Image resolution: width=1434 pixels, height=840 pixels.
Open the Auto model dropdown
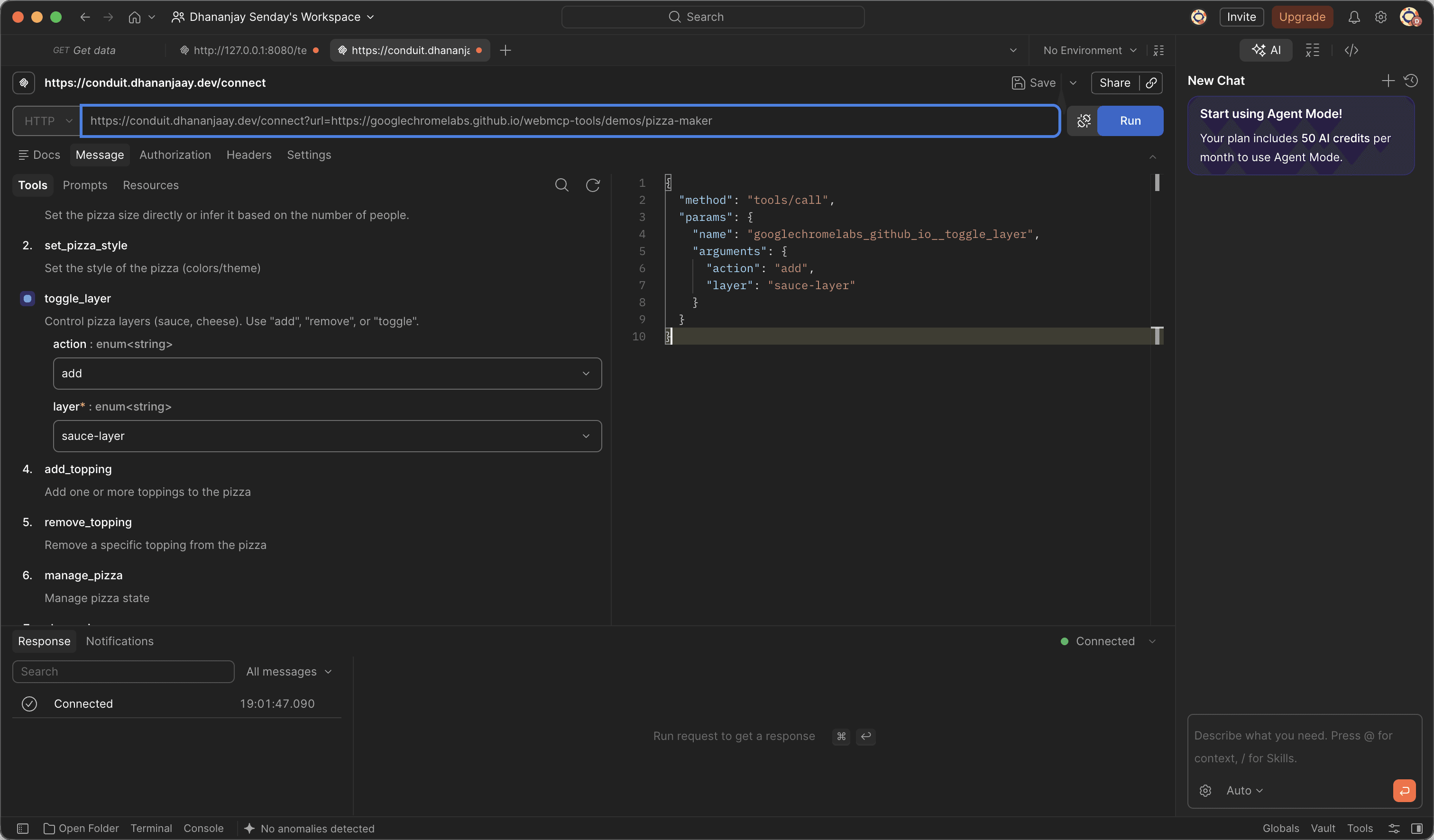1244,791
